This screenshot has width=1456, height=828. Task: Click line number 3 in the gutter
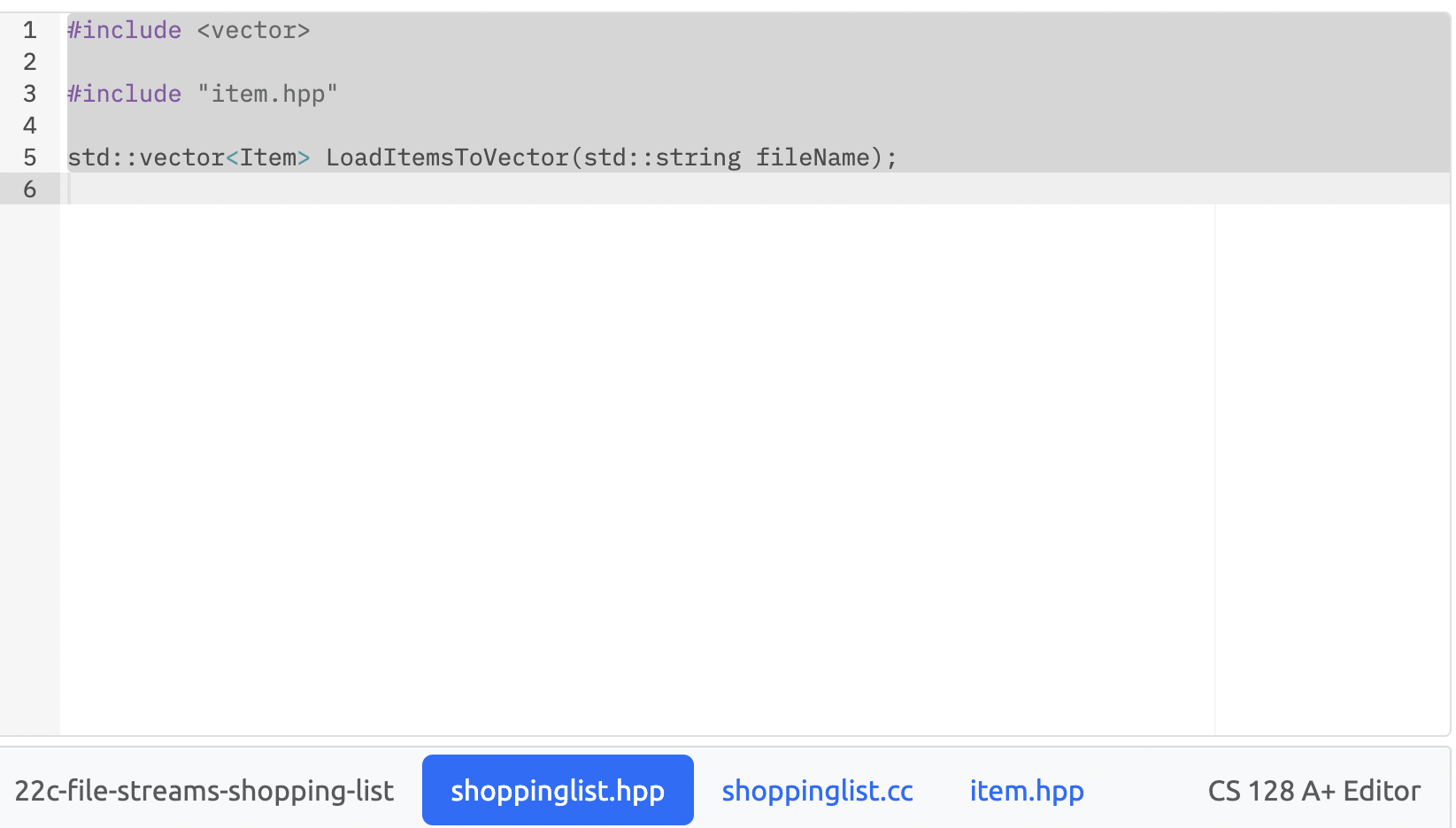click(29, 94)
